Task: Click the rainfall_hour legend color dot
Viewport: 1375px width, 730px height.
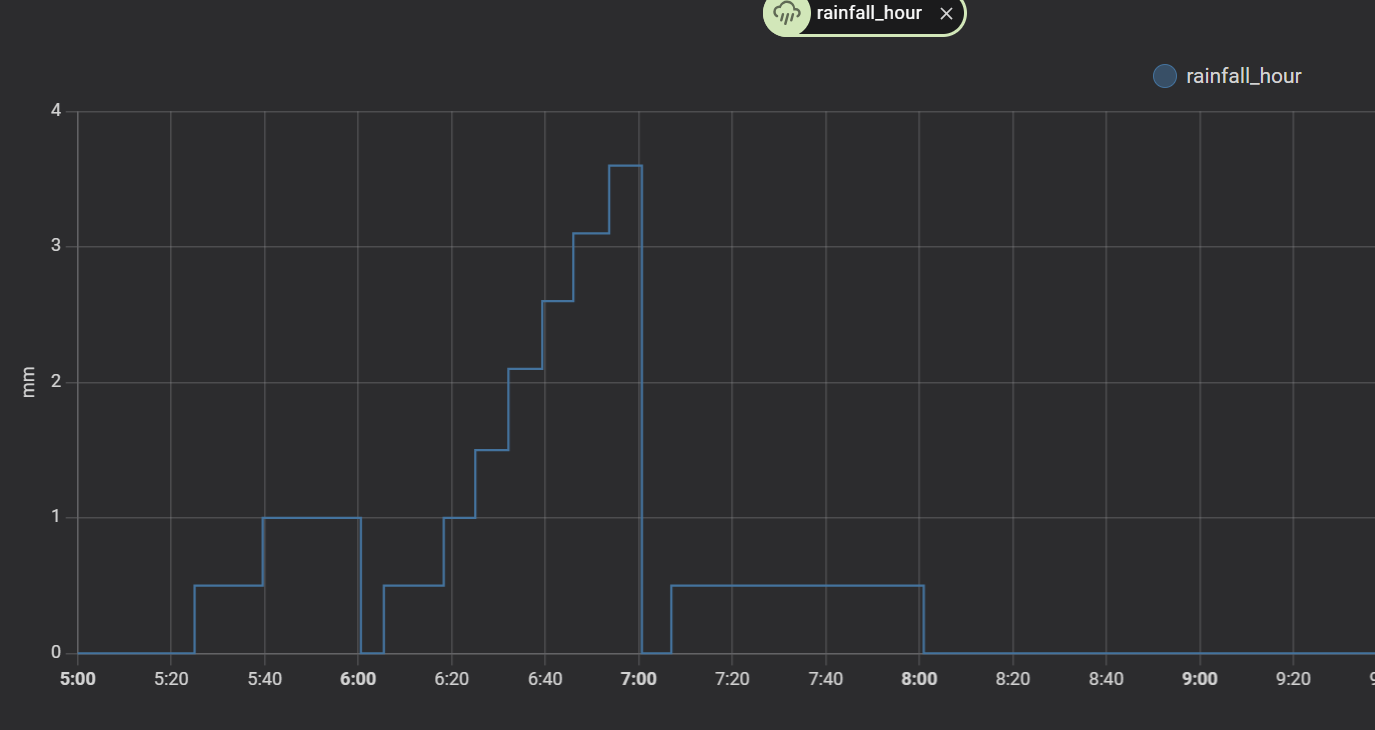Action: click(x=1164, y=76)
